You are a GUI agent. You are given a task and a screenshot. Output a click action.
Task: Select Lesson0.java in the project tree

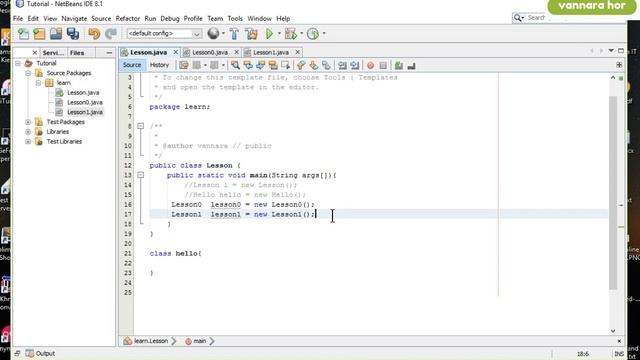coord(85,102)
